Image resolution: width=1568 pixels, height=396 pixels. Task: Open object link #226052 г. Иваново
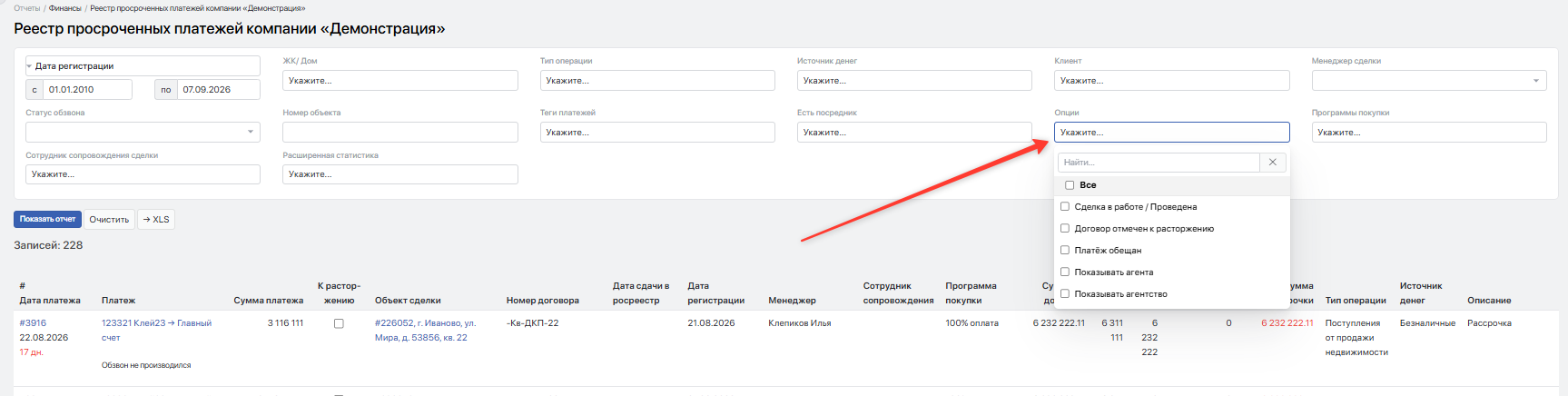(425, 331)
